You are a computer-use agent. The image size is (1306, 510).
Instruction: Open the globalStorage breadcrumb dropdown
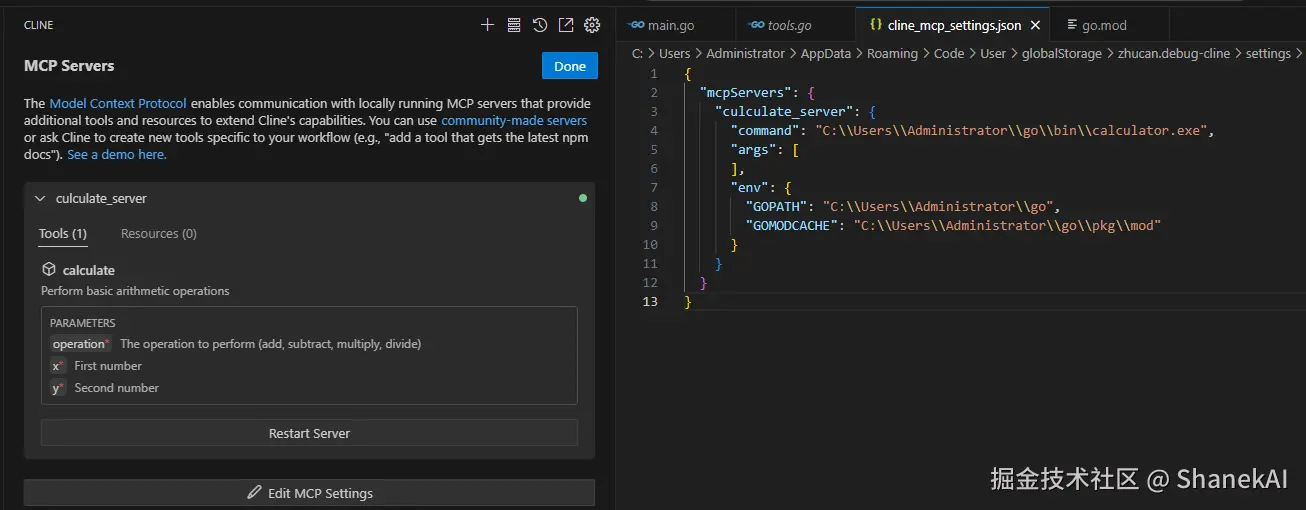(x=1061, y=54)
